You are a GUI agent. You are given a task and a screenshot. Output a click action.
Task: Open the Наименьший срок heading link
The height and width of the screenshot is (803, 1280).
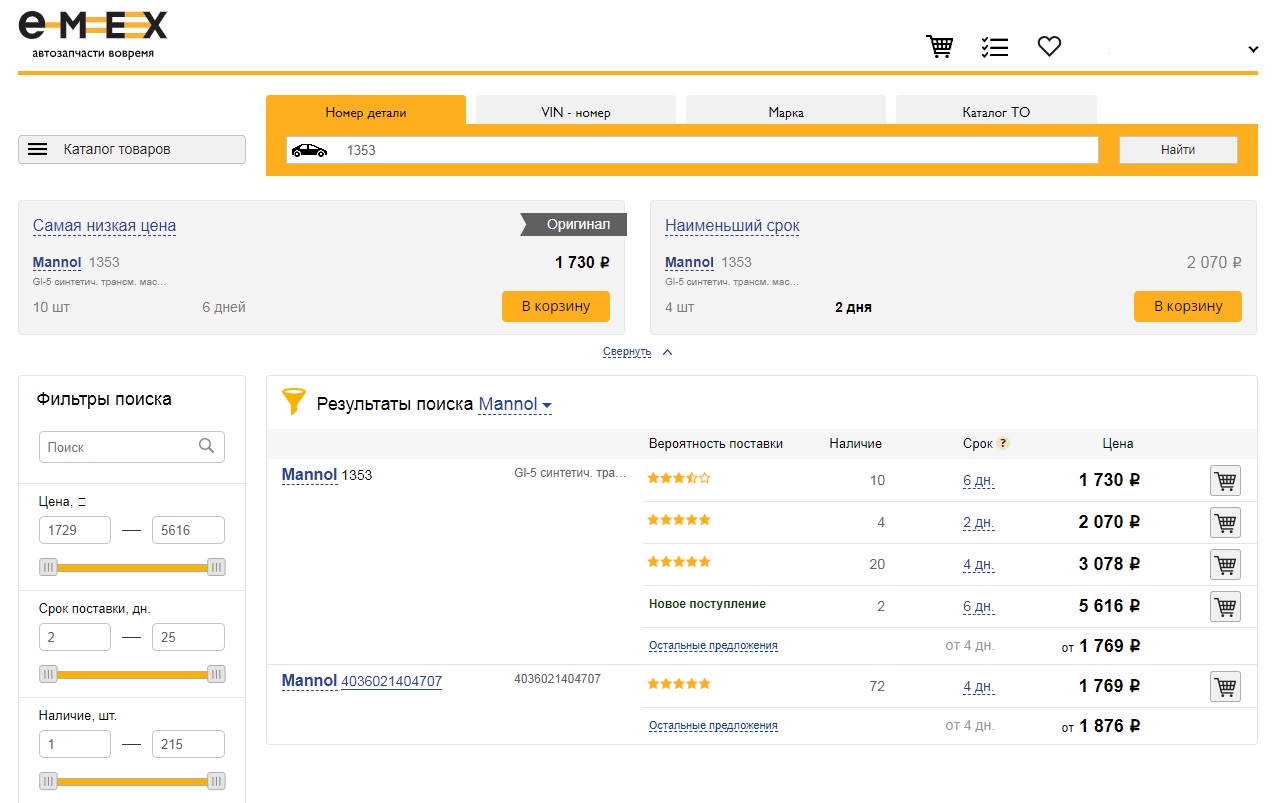(732, 226)
